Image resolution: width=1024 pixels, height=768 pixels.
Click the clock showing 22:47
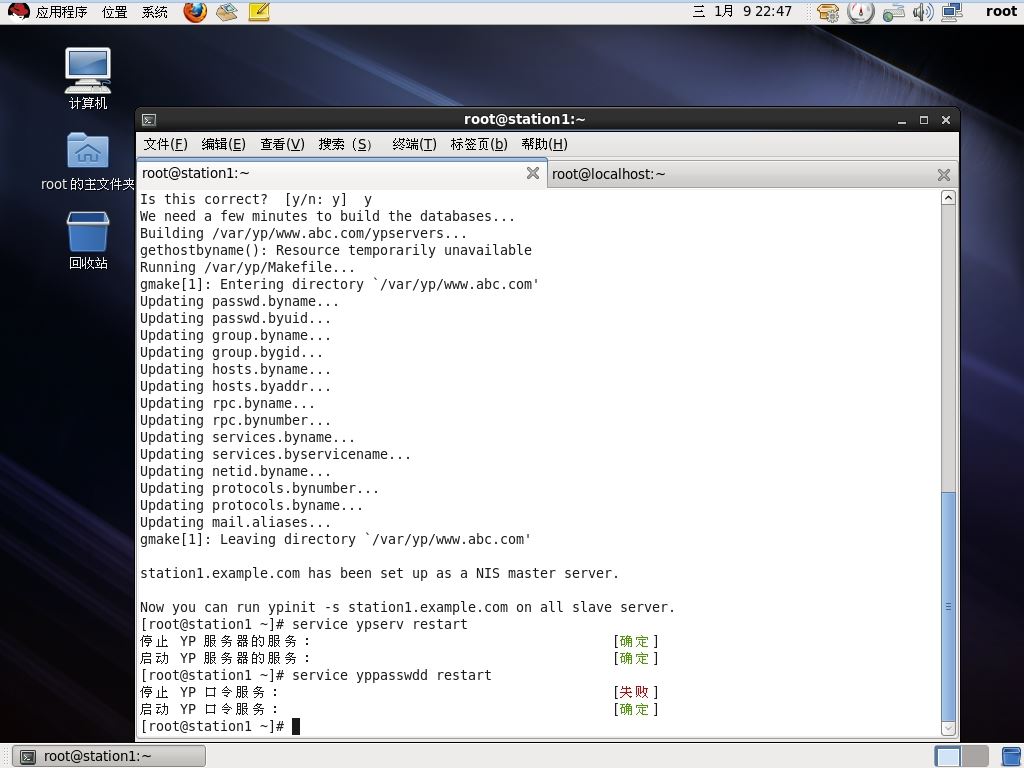pos(742,12)
